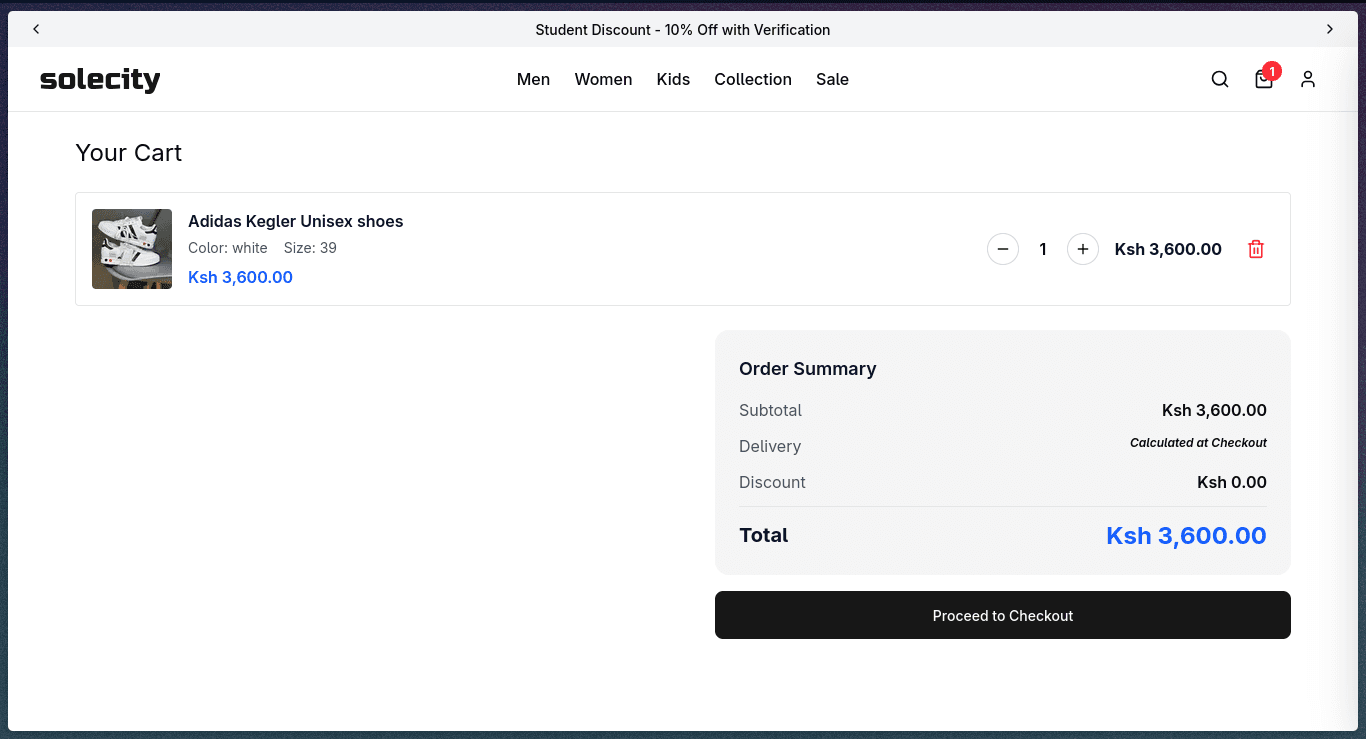Screen dimensions: 1366x739
Task: Click the Discount label
Action: [772, 482]
